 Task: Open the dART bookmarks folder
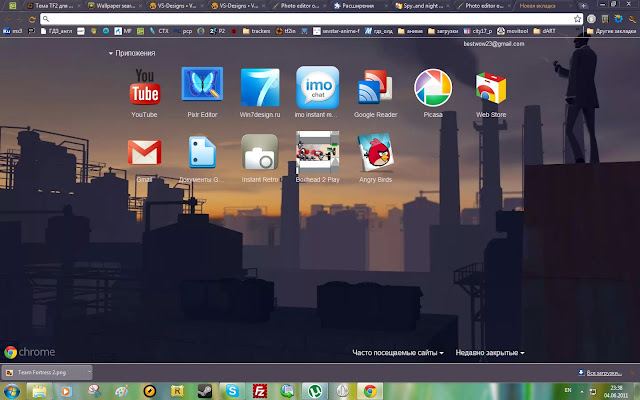click(x=544, y=31)
